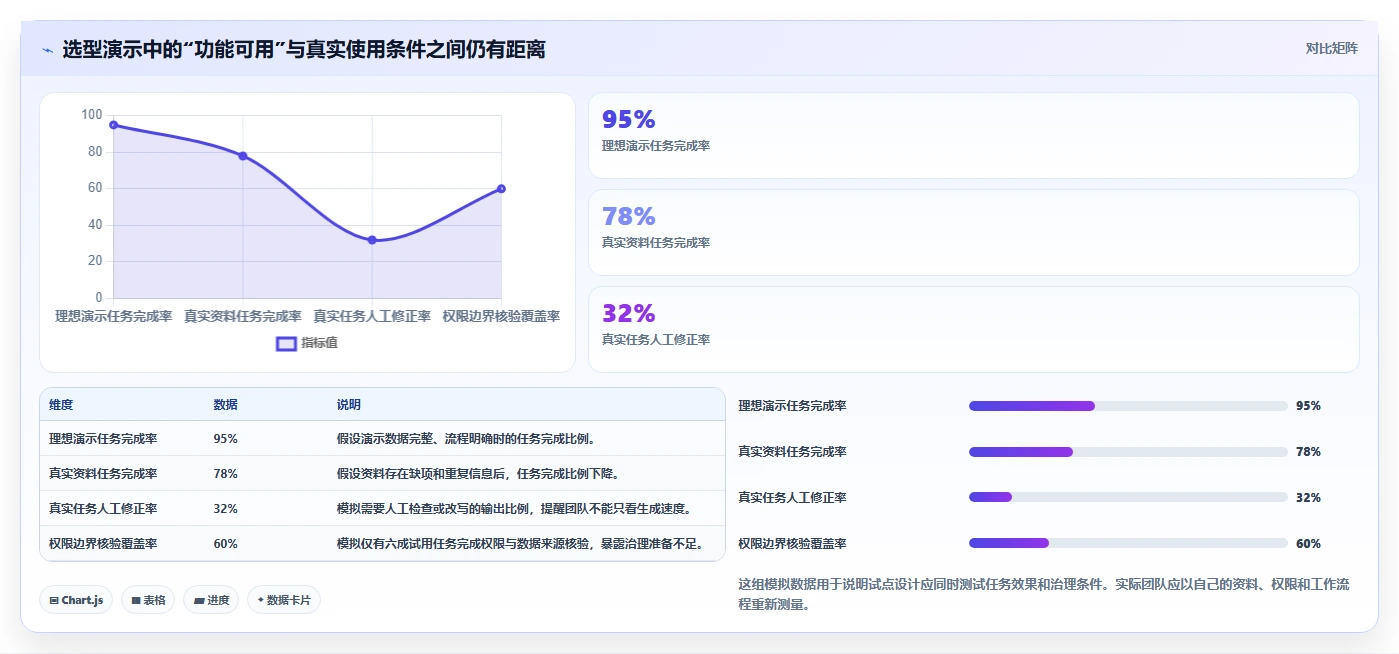The image size is (1399, 654).
Task: Click the 95% value beside the progress bar
Action: pos(1308,406)
